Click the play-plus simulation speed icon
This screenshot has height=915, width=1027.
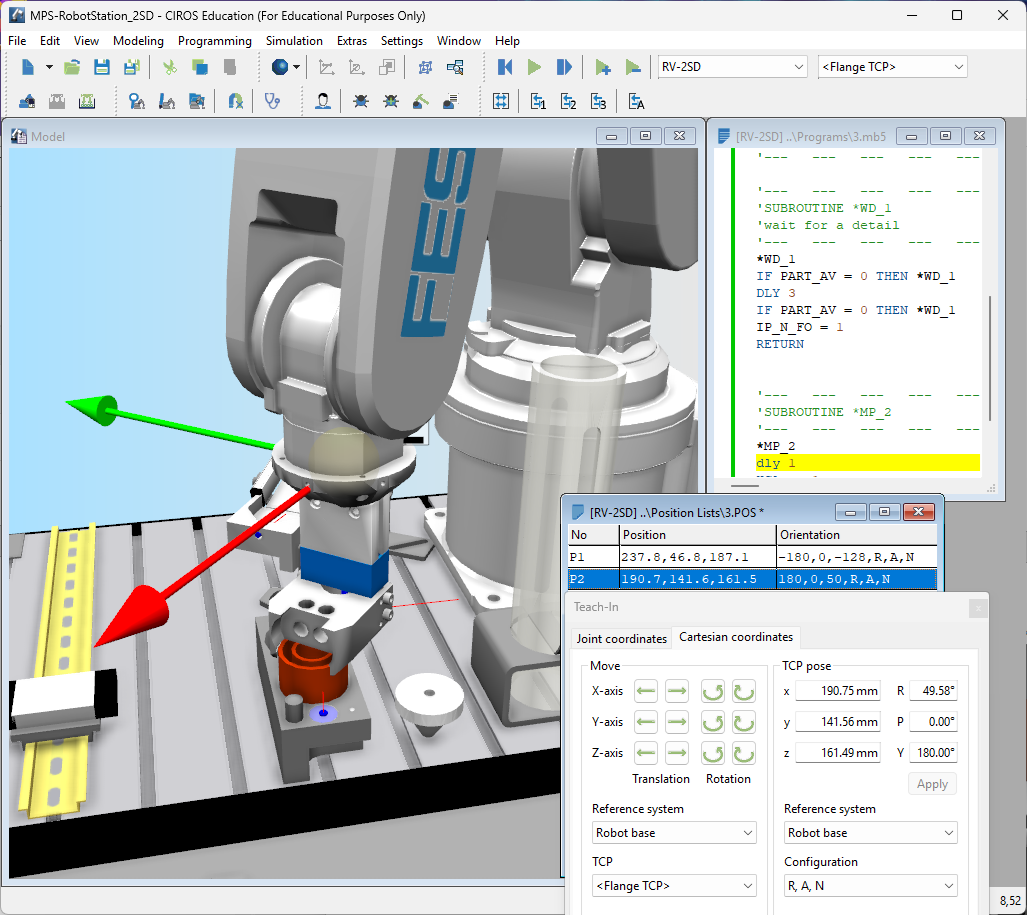[603, 67]
